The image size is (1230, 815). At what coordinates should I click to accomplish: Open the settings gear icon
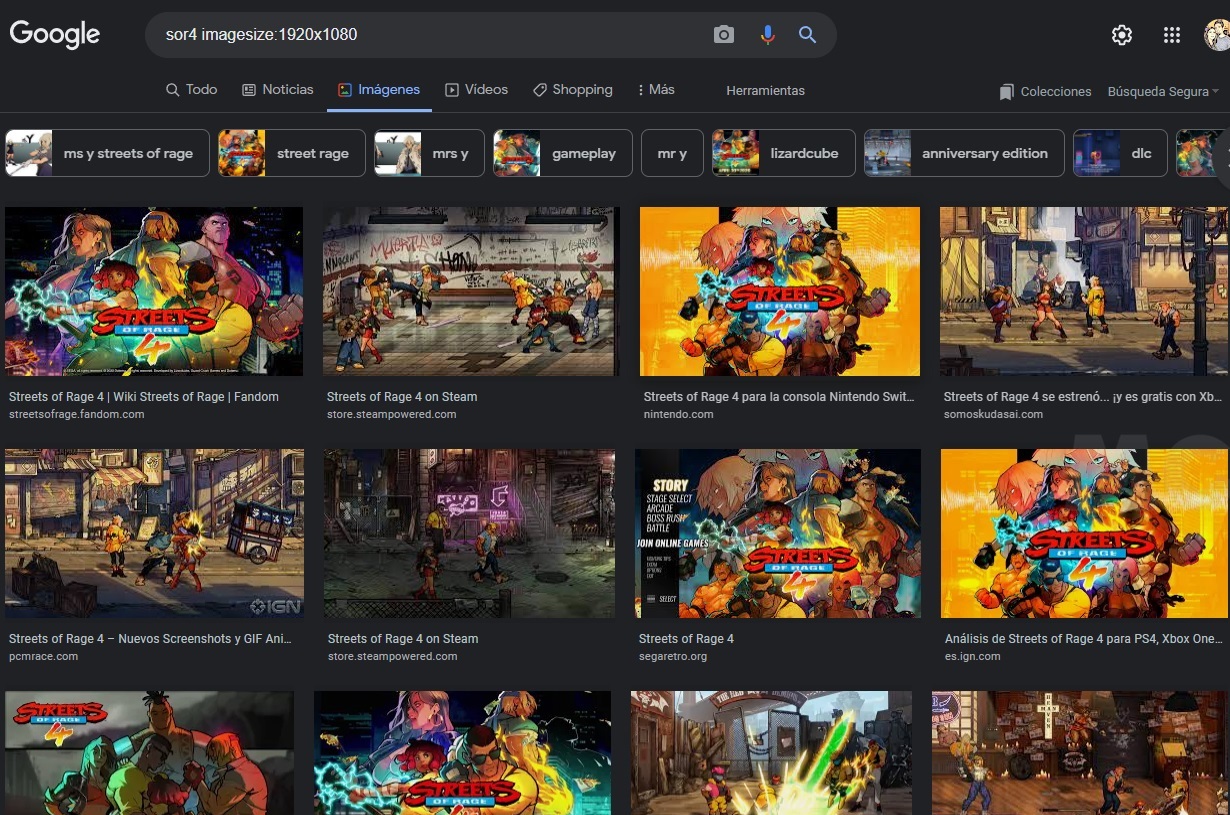(1122, 35)
